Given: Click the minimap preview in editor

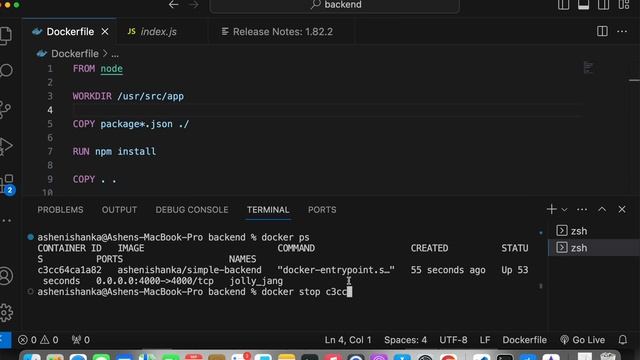Looking at the screenshot, I should coord(588,67).
